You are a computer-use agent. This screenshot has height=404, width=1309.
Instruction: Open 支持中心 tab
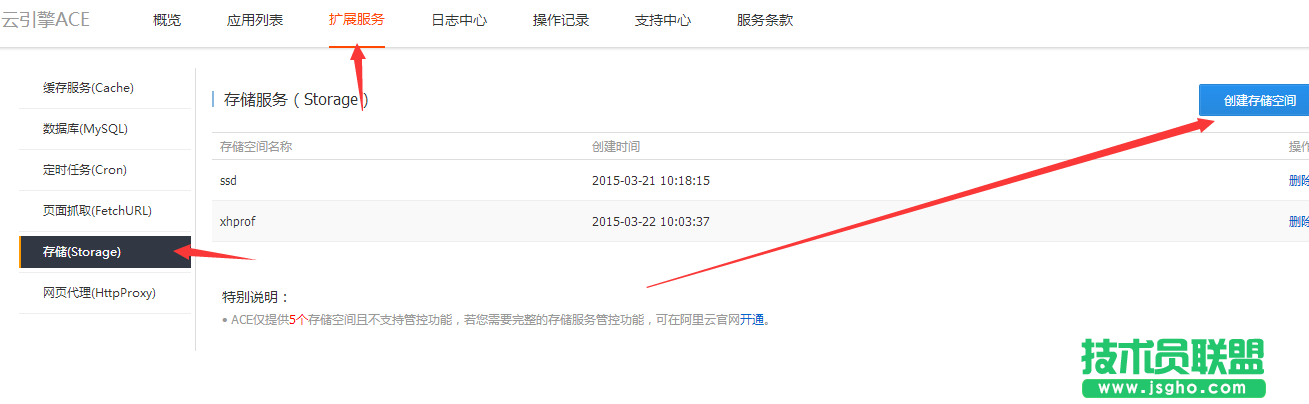(x=663, y=20)
